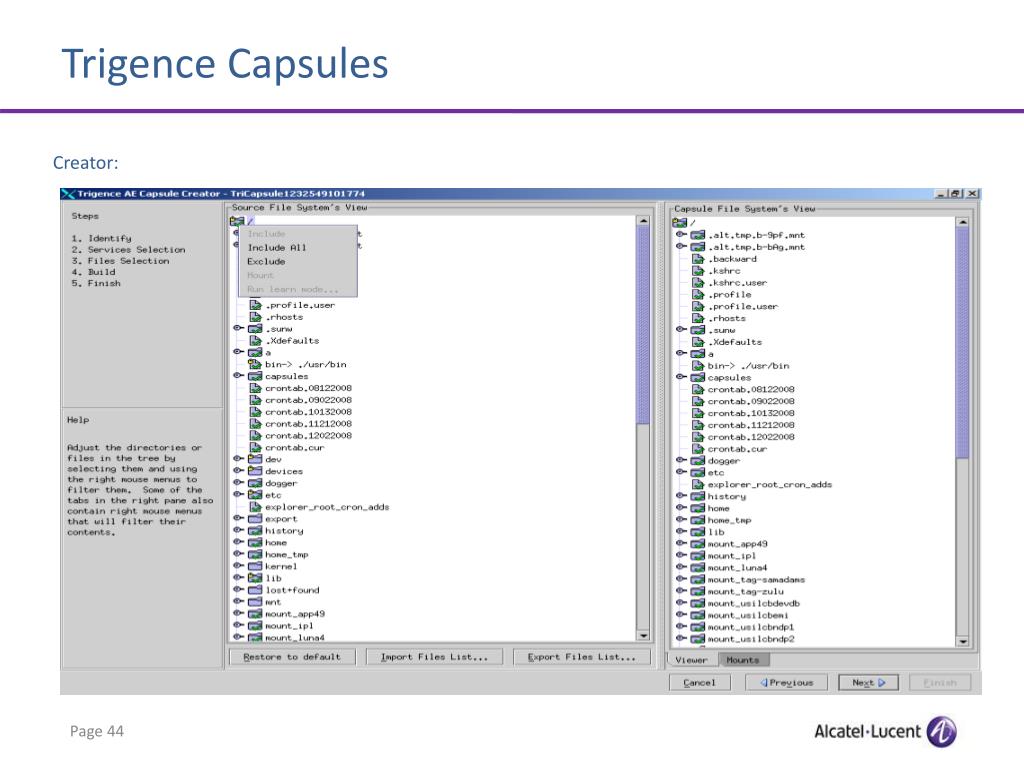
Task: Click the .kshrc file icon in Capsule view
Action: [x=698, y=270]
